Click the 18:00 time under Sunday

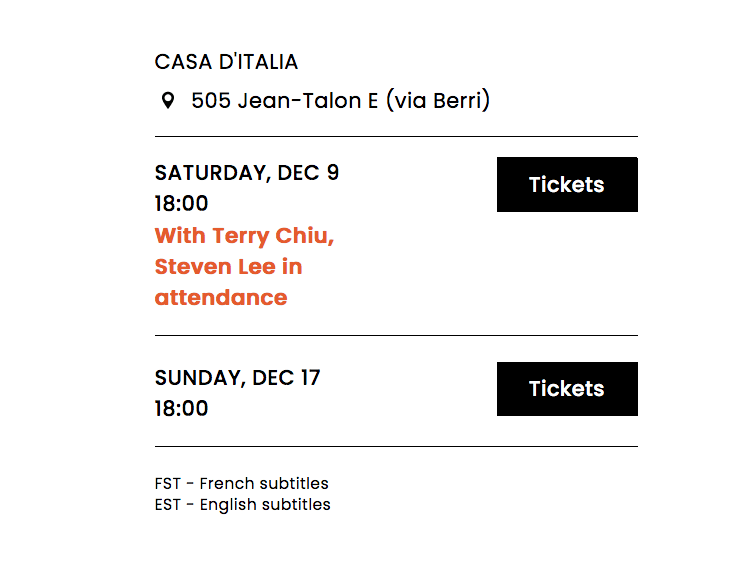point(181,409)
